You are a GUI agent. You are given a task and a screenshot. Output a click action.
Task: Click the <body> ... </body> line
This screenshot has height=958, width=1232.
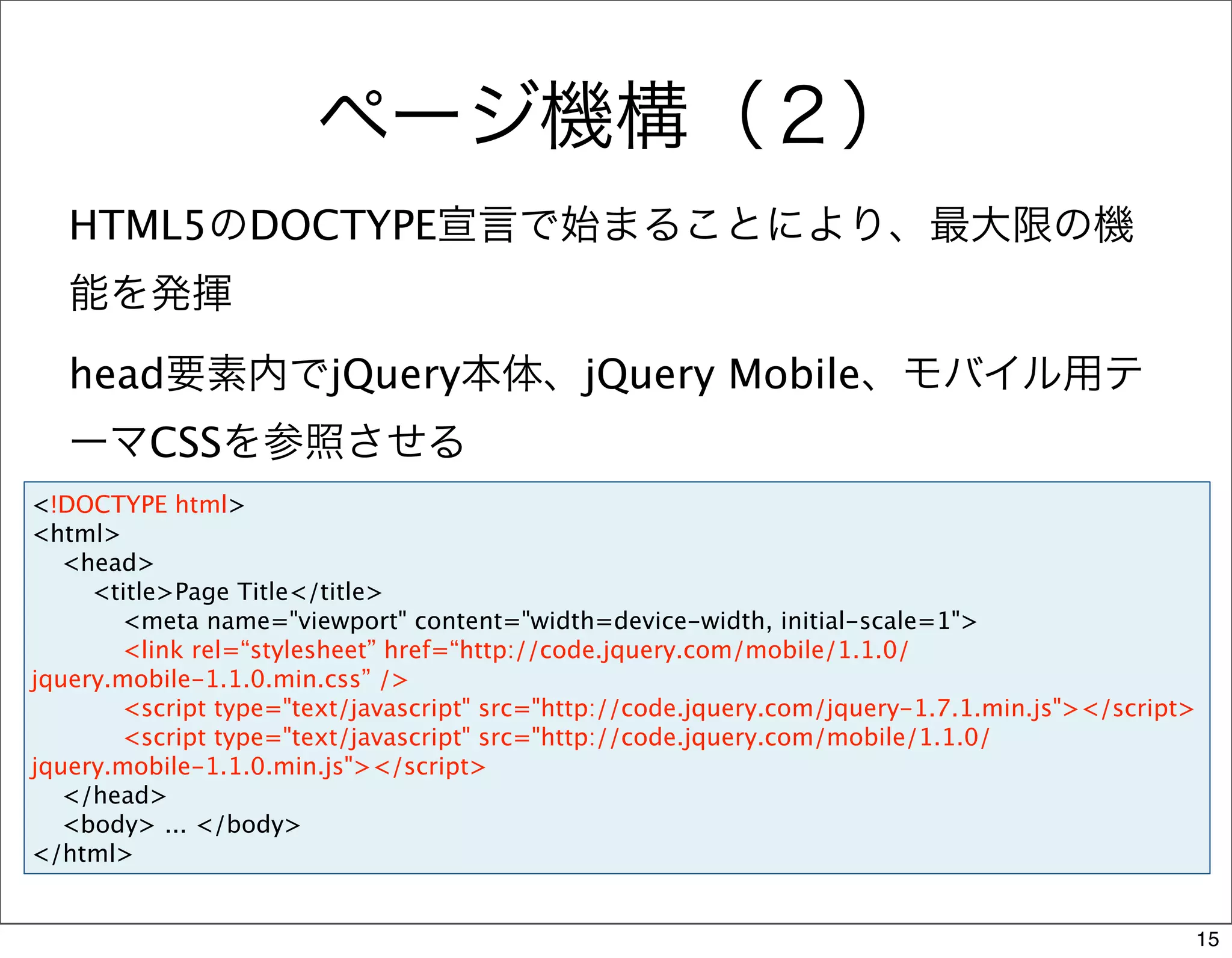(x=182, y=825)
